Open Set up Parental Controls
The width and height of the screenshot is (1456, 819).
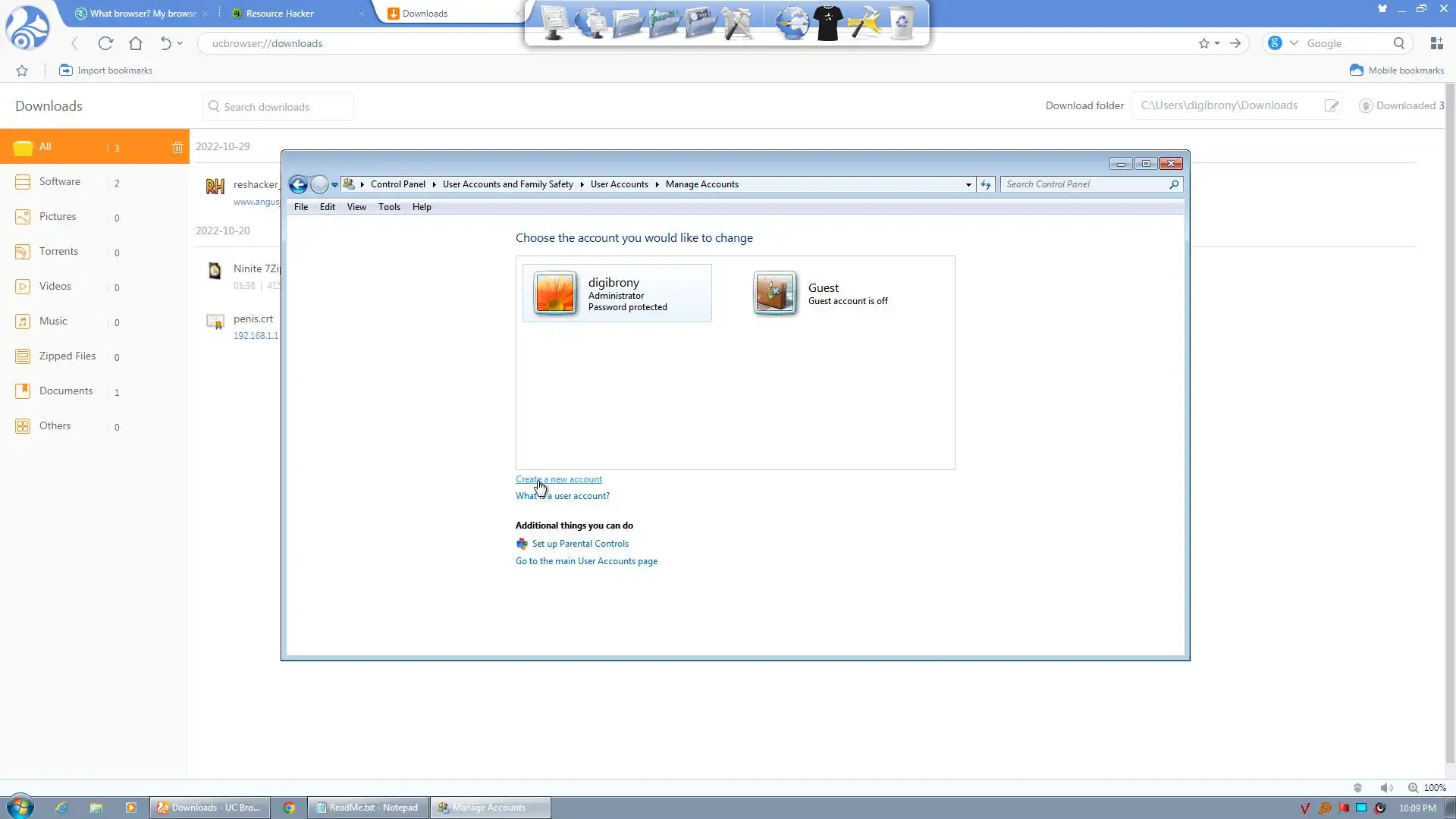580,544
